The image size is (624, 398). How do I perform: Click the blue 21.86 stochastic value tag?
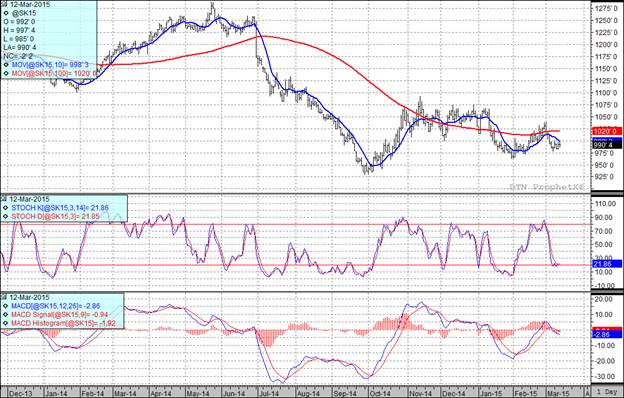pos(607,264)
